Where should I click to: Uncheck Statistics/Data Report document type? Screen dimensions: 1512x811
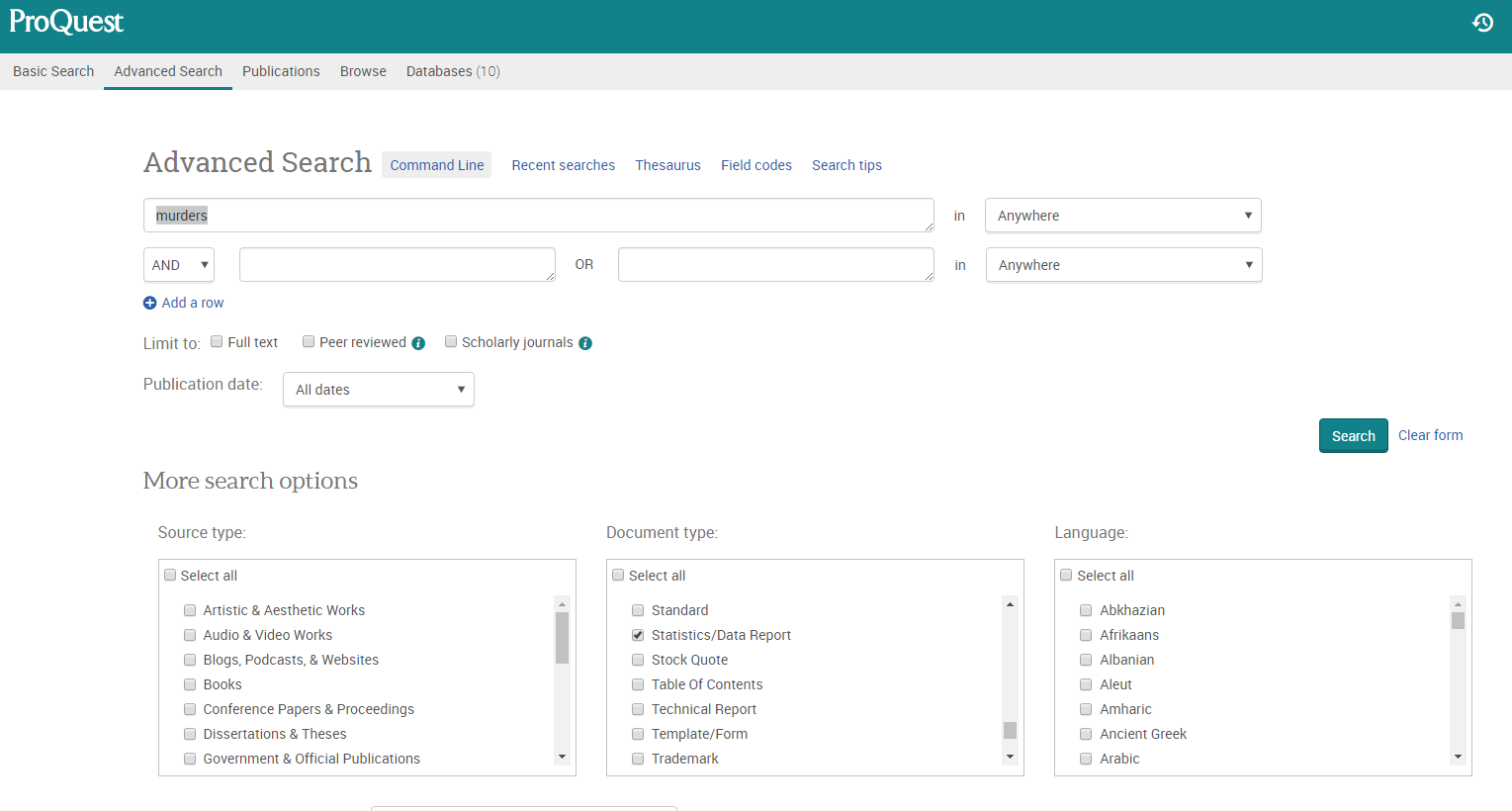(638, 635)
